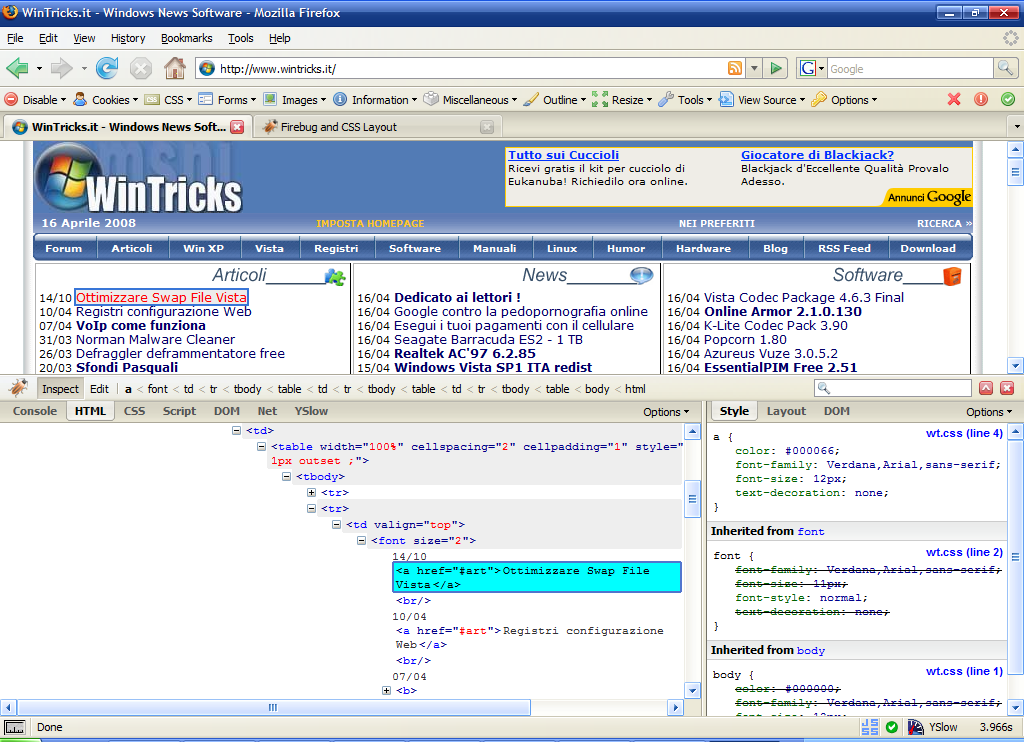1024x742 pixels.
Task: Click the green checkmark icon in Web Developer toolbar
Action: 1008,99
